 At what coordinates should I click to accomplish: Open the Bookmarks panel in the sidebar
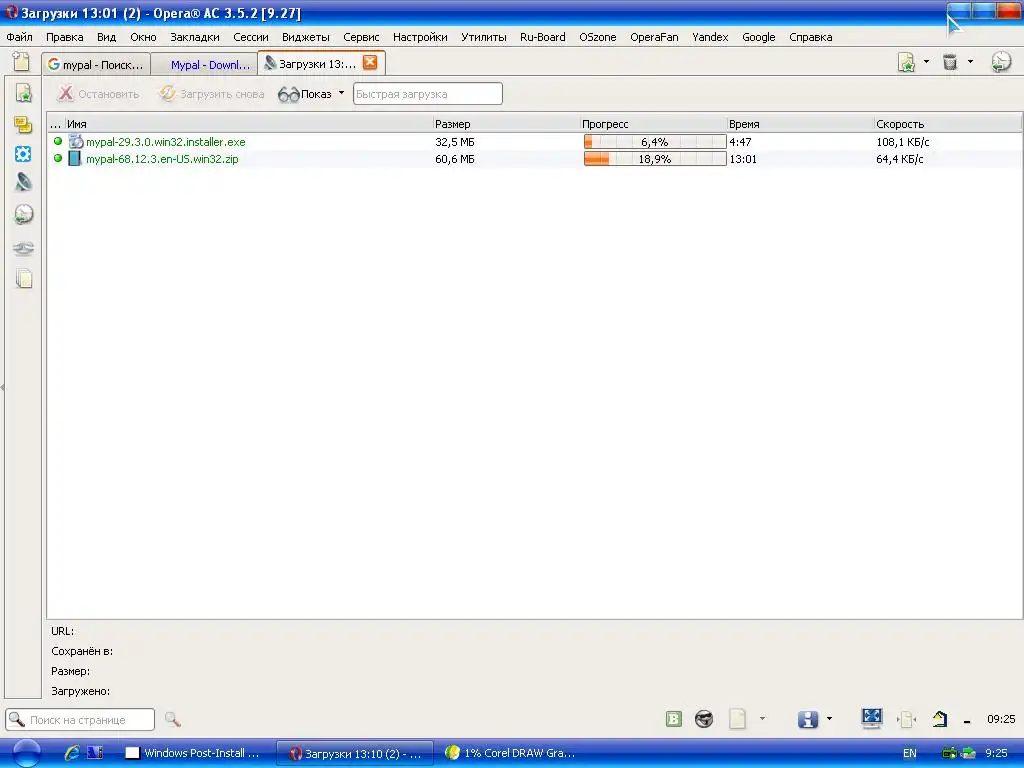[24, 93]
